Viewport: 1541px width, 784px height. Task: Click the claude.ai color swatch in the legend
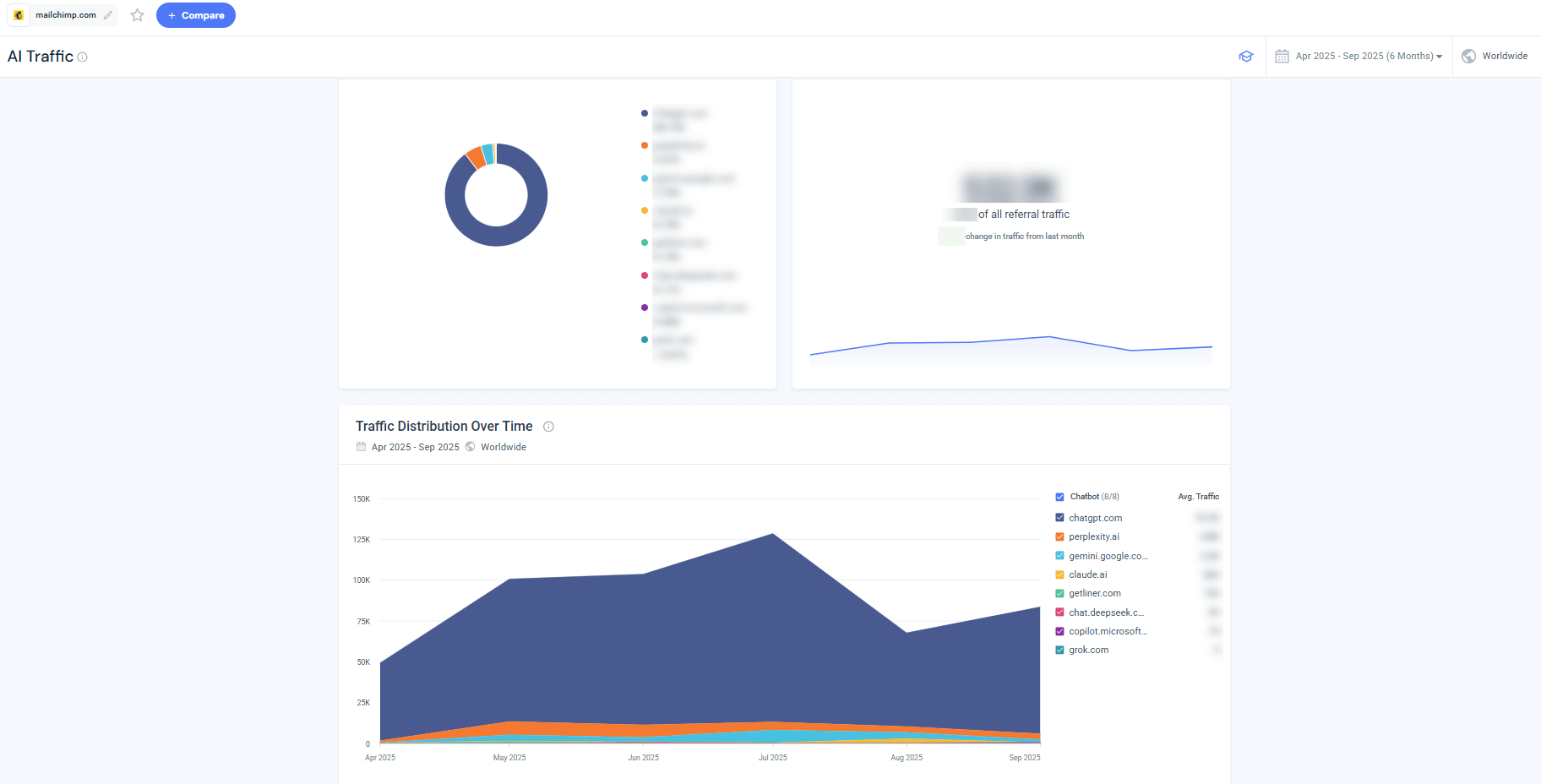[1059, 574]
